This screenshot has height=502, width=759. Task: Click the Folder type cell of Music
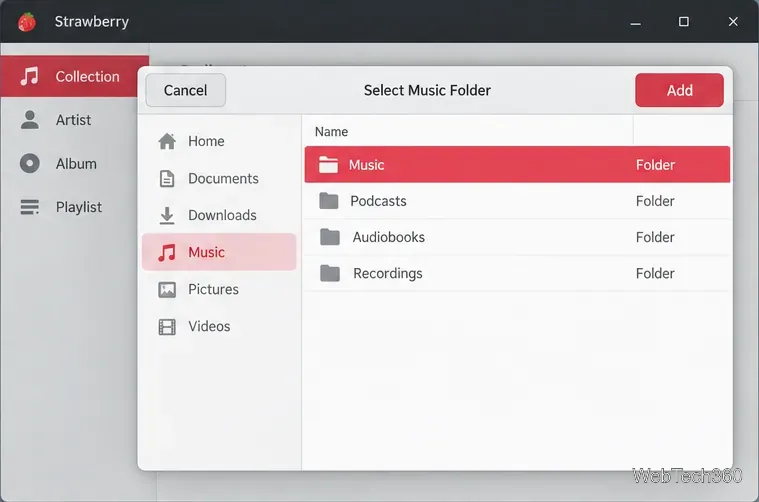point(655,165)
